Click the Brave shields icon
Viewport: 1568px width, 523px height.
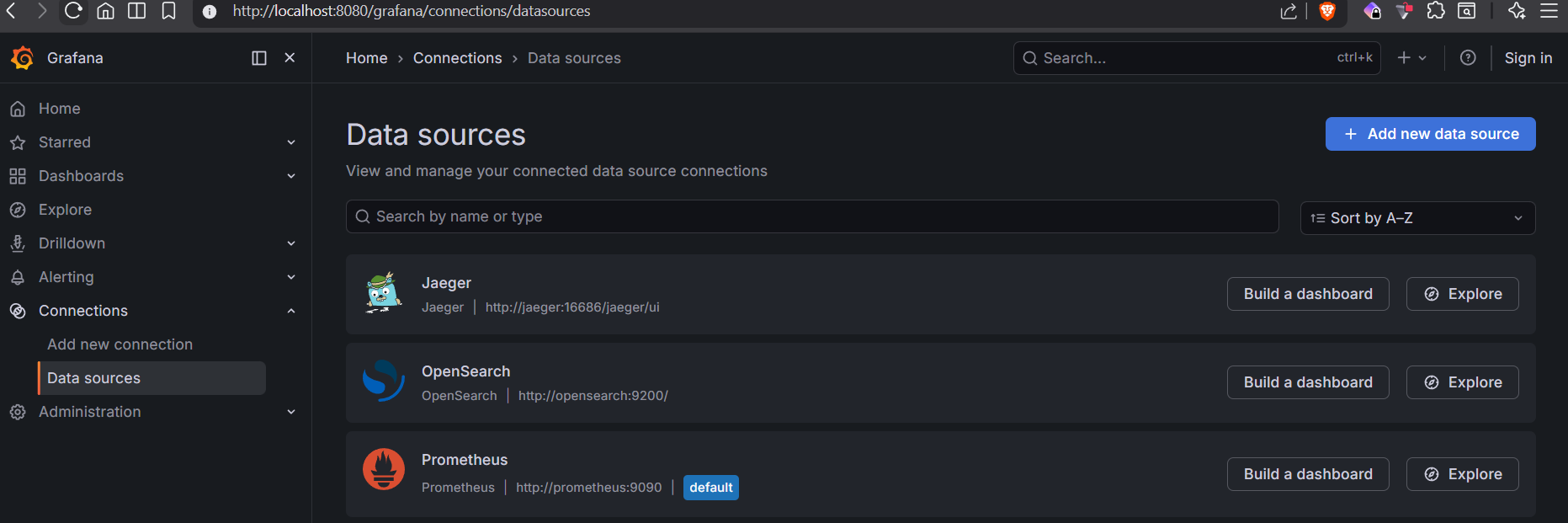[x=1327, y=11]
